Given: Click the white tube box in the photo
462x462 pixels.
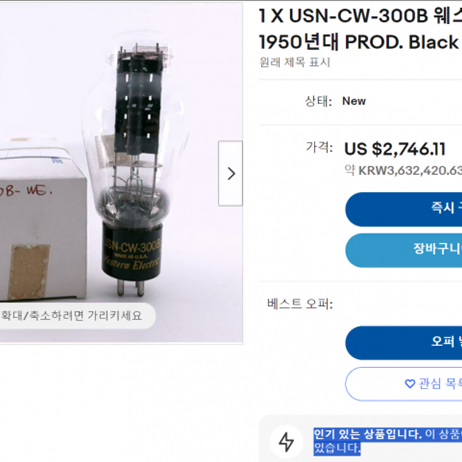Looking at the screenshot, I should coord(42,220).
